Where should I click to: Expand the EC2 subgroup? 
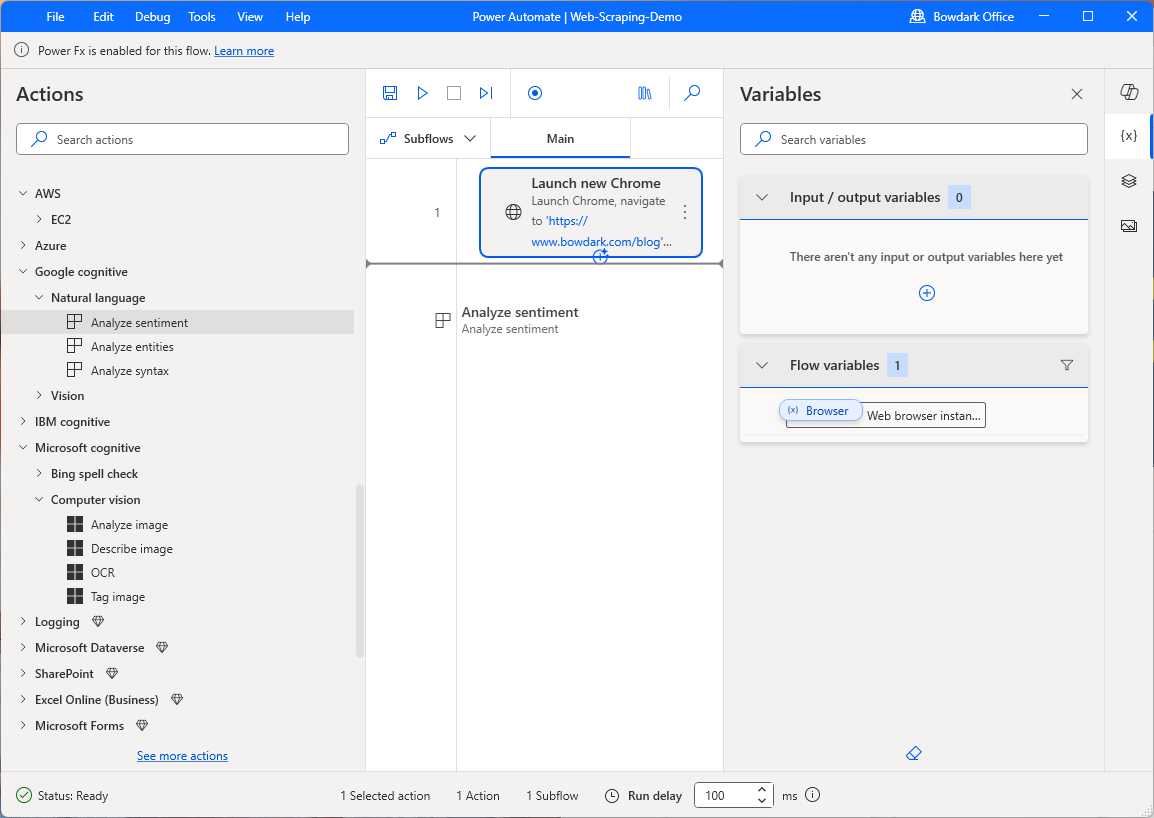39,219
